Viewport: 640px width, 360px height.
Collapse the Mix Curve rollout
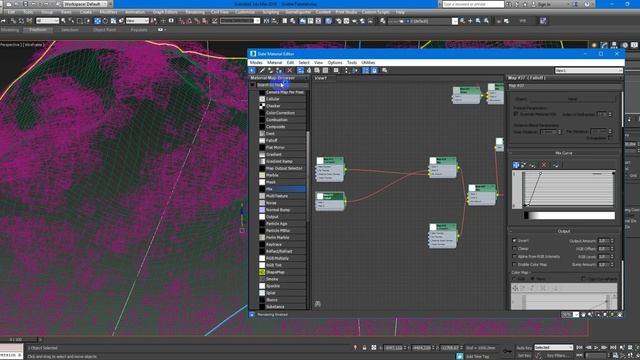(564, 153)
